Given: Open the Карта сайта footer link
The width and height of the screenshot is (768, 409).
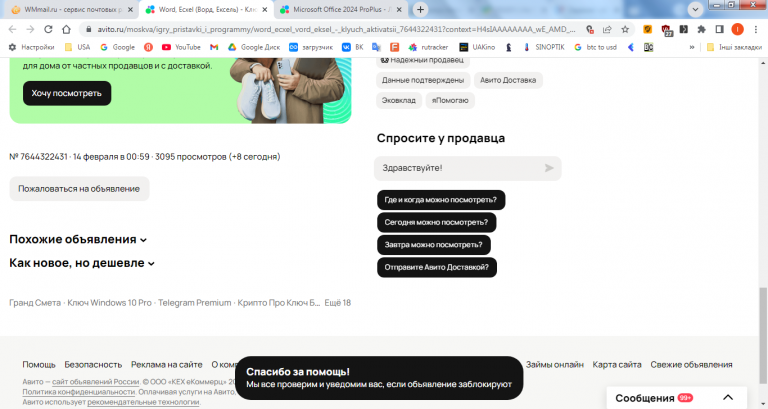Looking at the screenshot, I should click(x=617, y=364).
